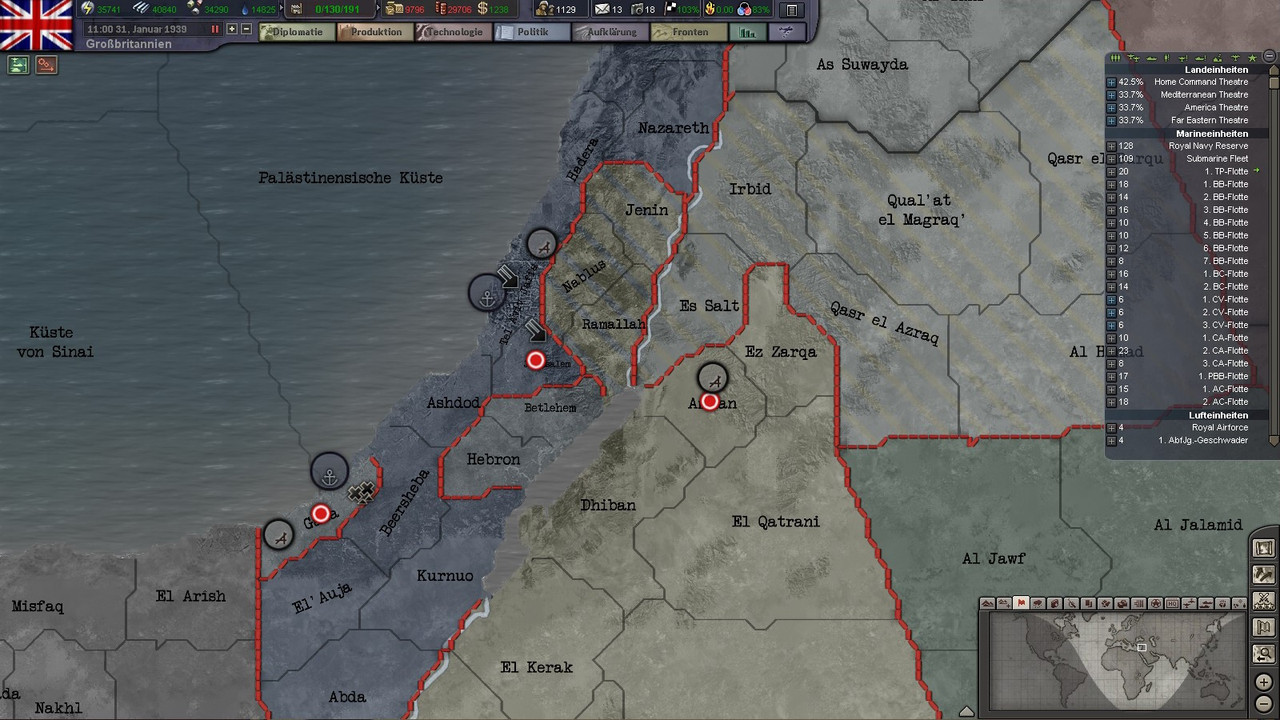Click the orange icon below the flag
The width and height of the screenshot is (1280, 720).
46,65
